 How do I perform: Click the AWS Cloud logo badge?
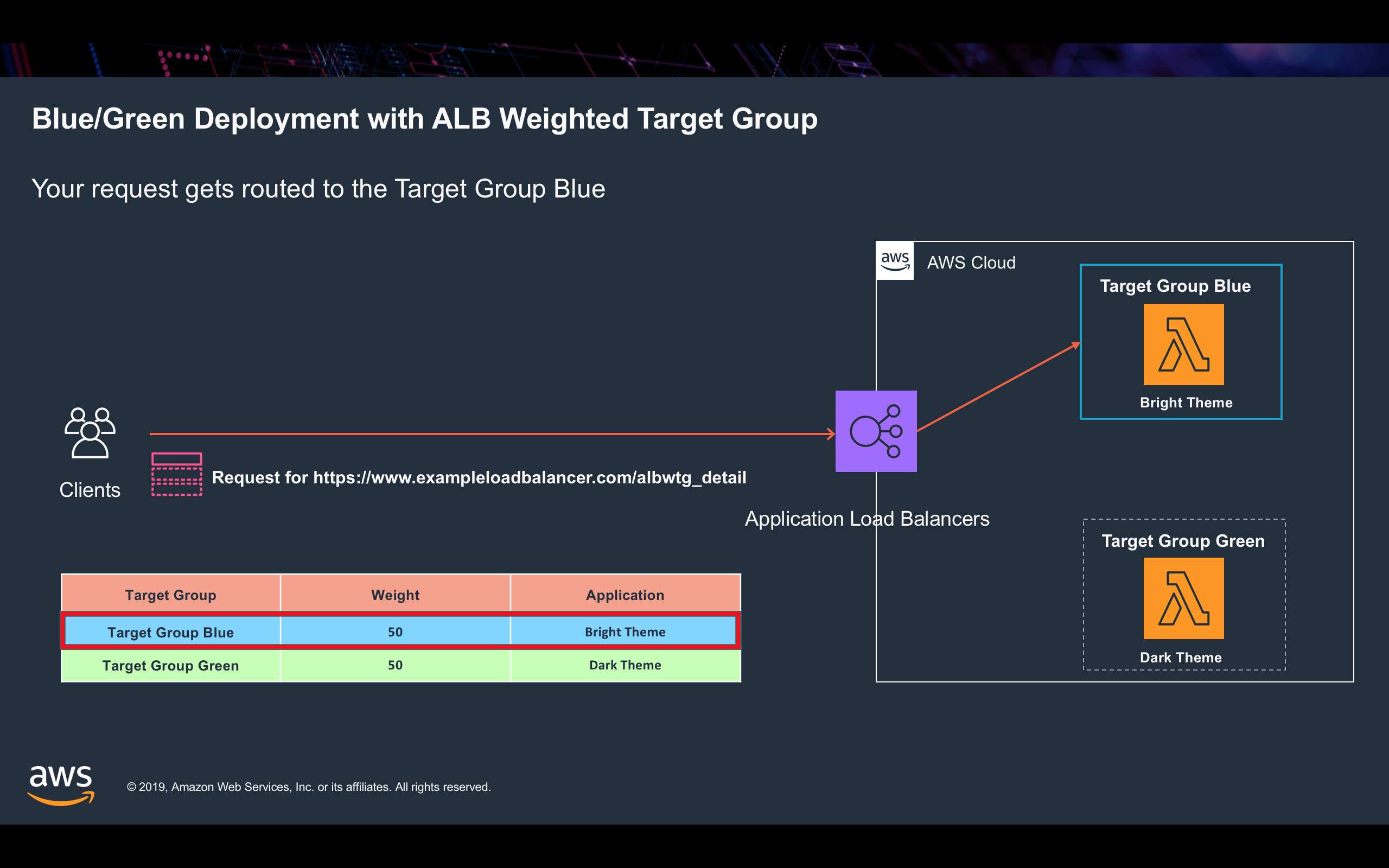[895, 261]
